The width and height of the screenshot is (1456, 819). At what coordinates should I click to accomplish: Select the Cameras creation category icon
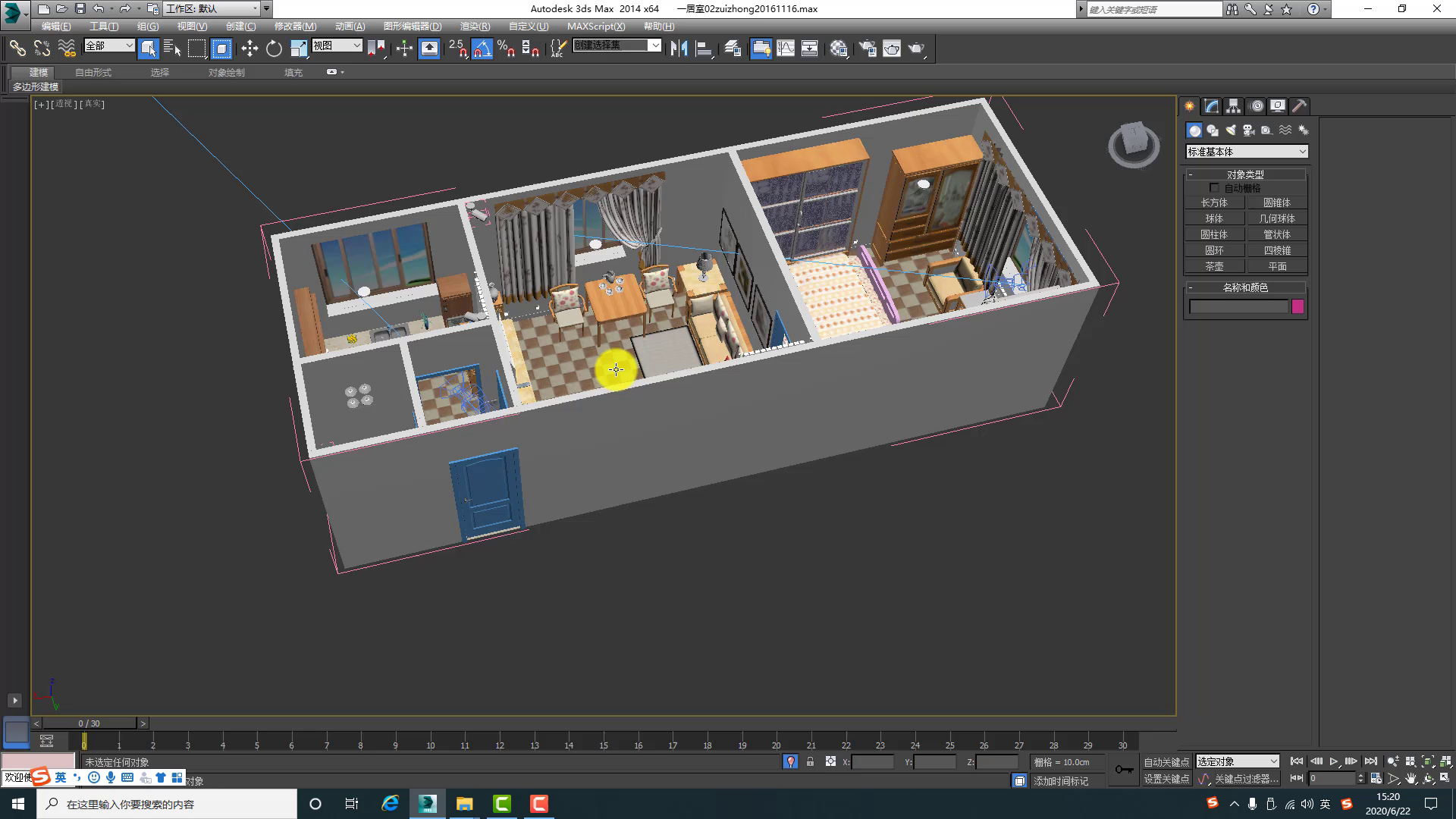click(1249, 130)
